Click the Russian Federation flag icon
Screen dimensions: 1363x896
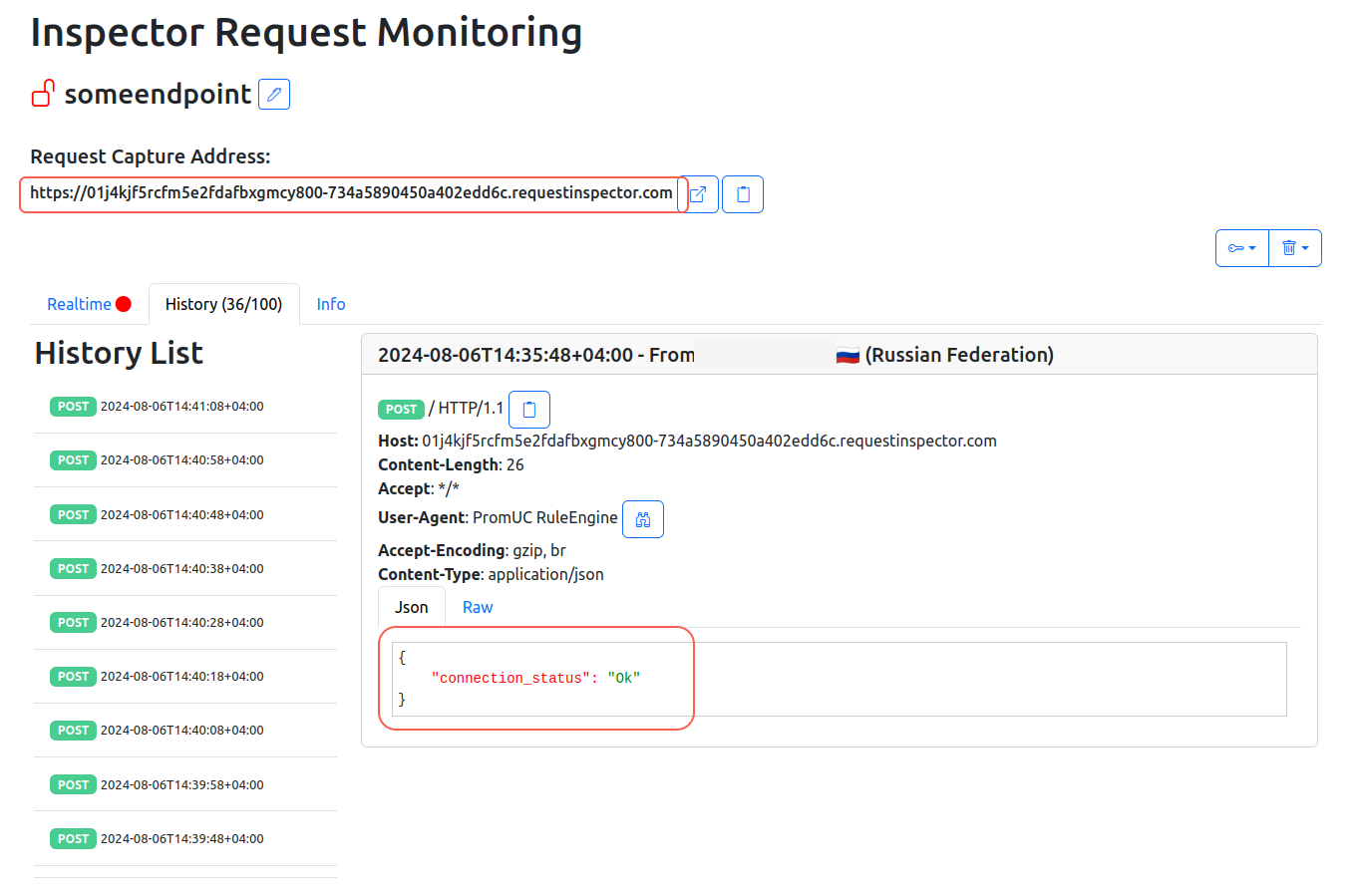[x=848, y=356]
